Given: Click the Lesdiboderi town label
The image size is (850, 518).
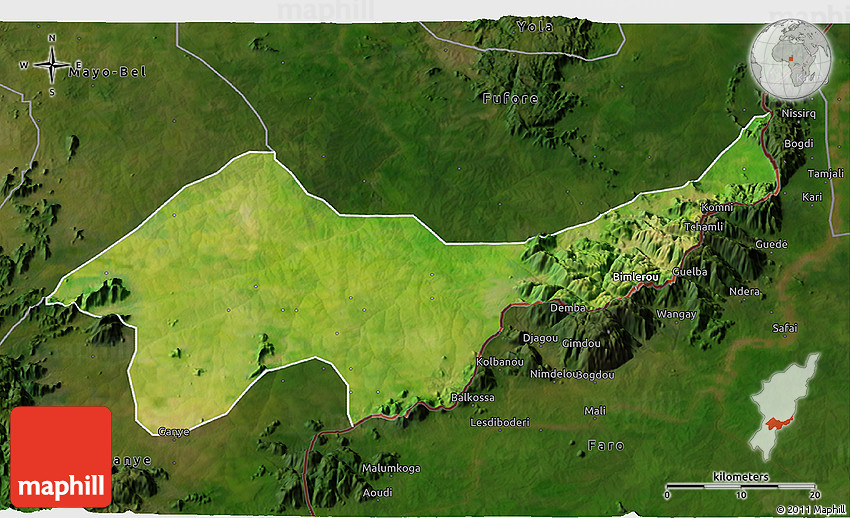Looking at the screenshot, I should point(500,422).
